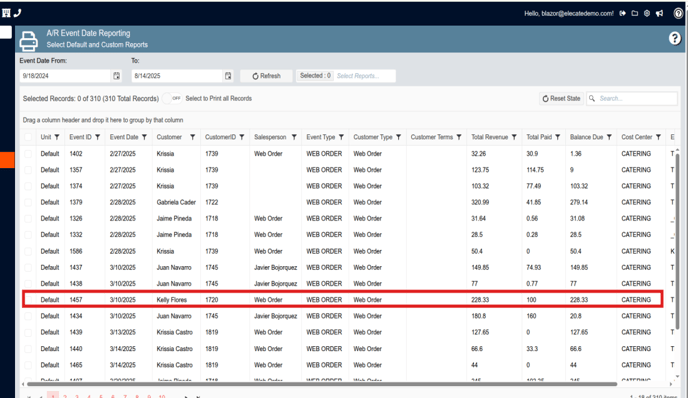
Task: Check the row checkbox for Event ID 1402
Action: click(x=28, y=154)
